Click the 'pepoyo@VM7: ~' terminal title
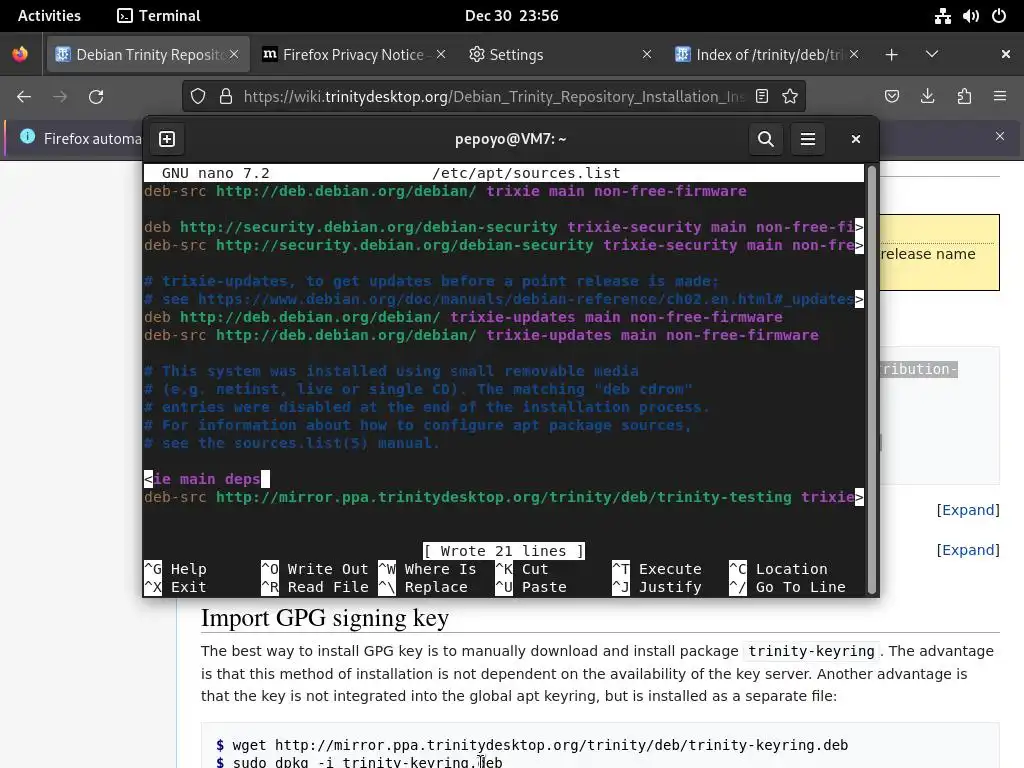Image resolution: width=1024 pixels, height=768 pixels. coord(511,139)
